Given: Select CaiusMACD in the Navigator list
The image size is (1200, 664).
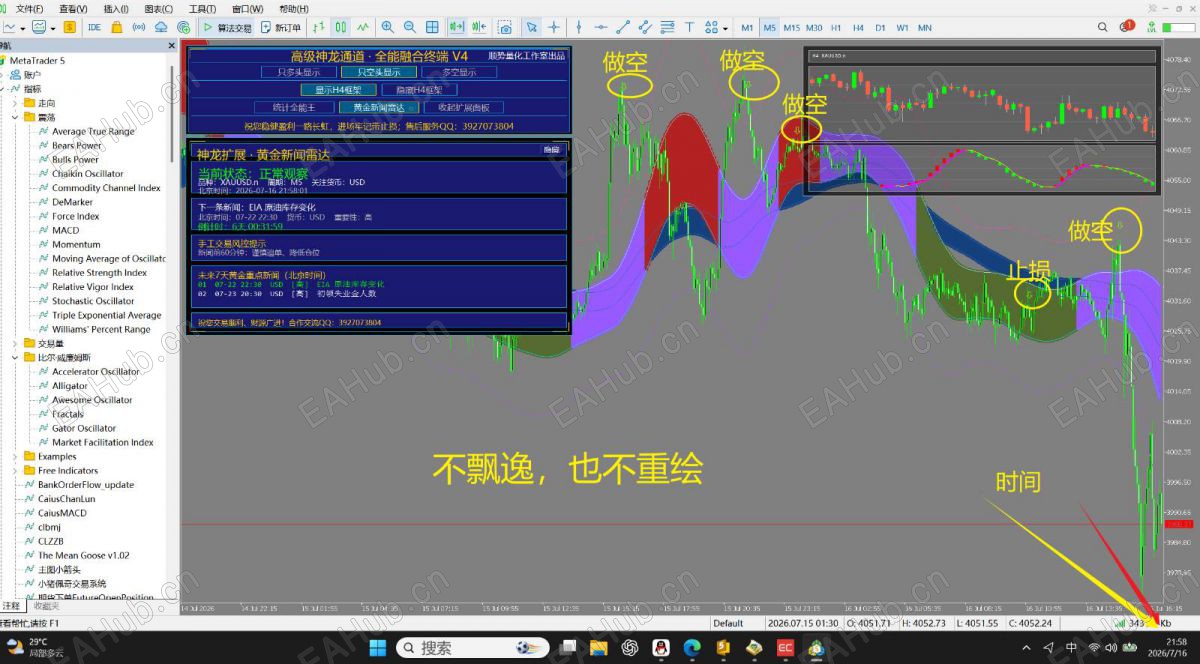Looking at the screenshot, I should tap(62, 513).
